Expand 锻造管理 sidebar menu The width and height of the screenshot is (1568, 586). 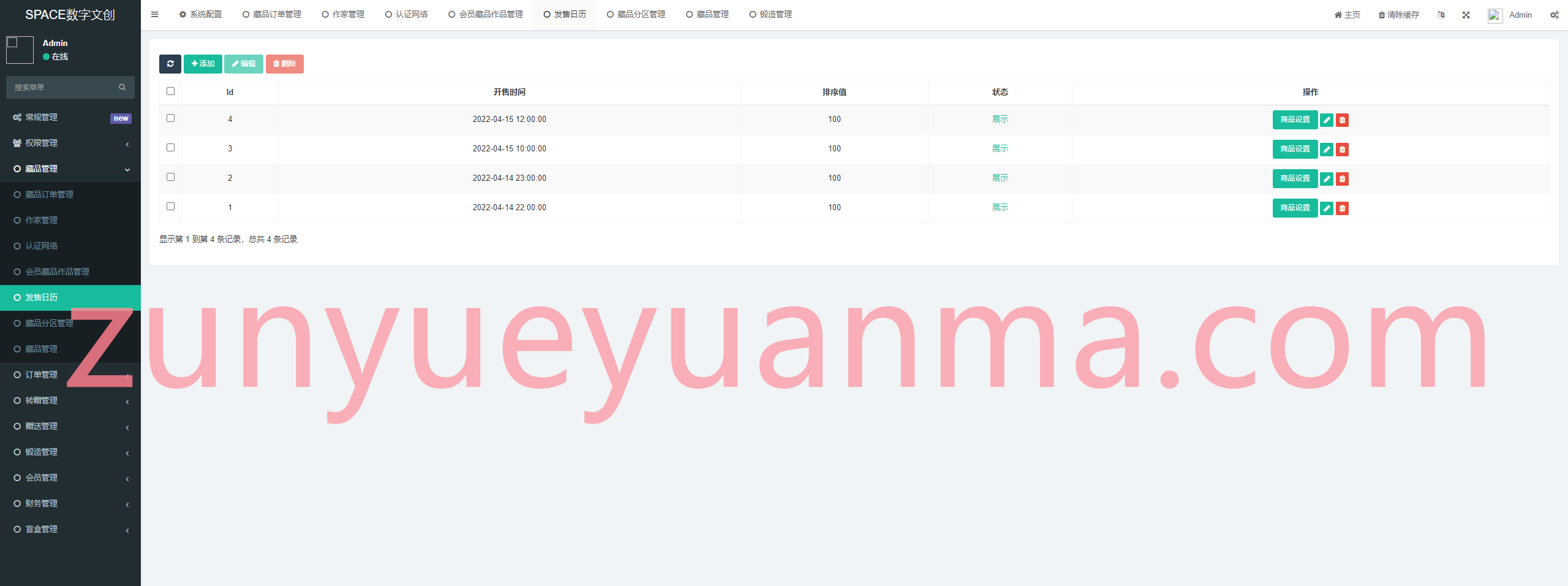point(70,452)
